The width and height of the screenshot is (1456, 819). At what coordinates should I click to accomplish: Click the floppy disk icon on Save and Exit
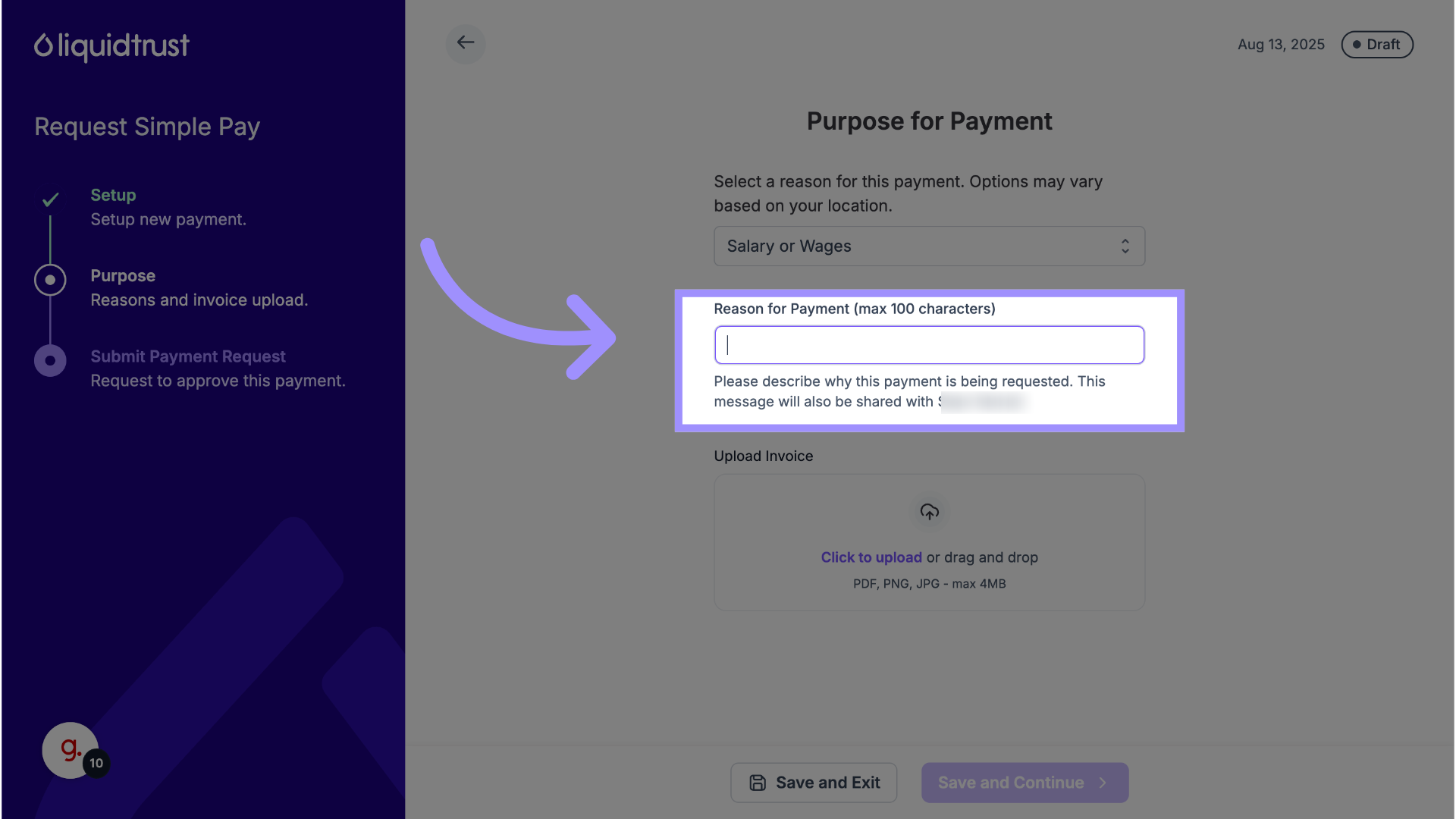(758, 783)
